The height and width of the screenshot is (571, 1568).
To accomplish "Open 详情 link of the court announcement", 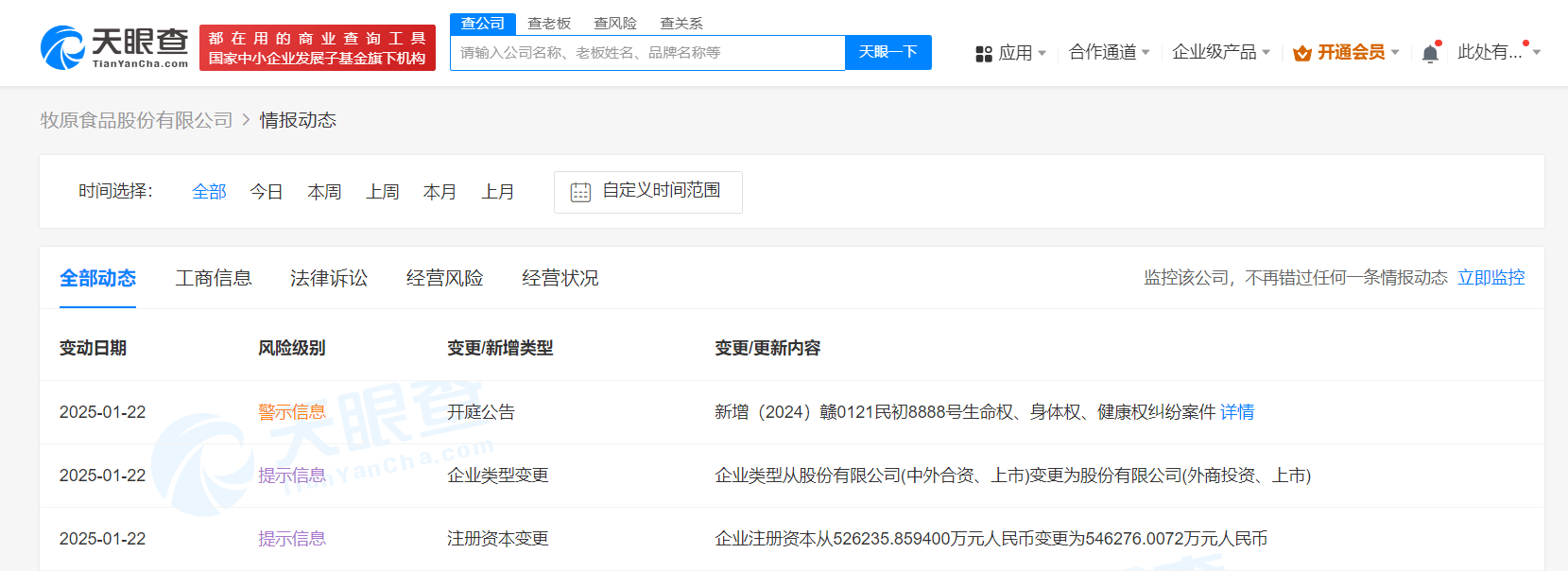I will (x=1237, y=412).
